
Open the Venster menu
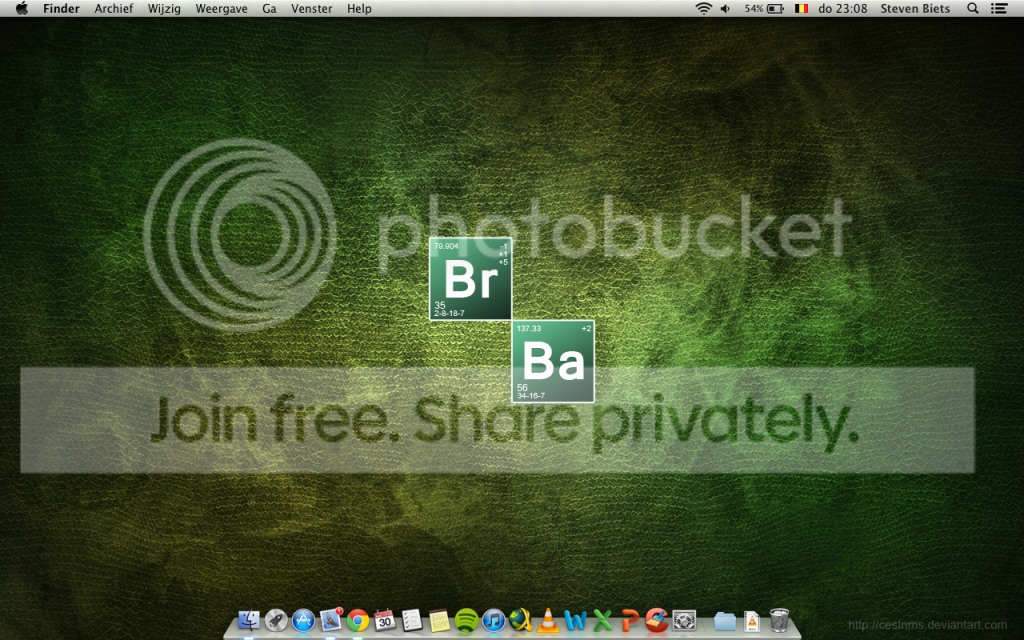click(x=312, y=8)
